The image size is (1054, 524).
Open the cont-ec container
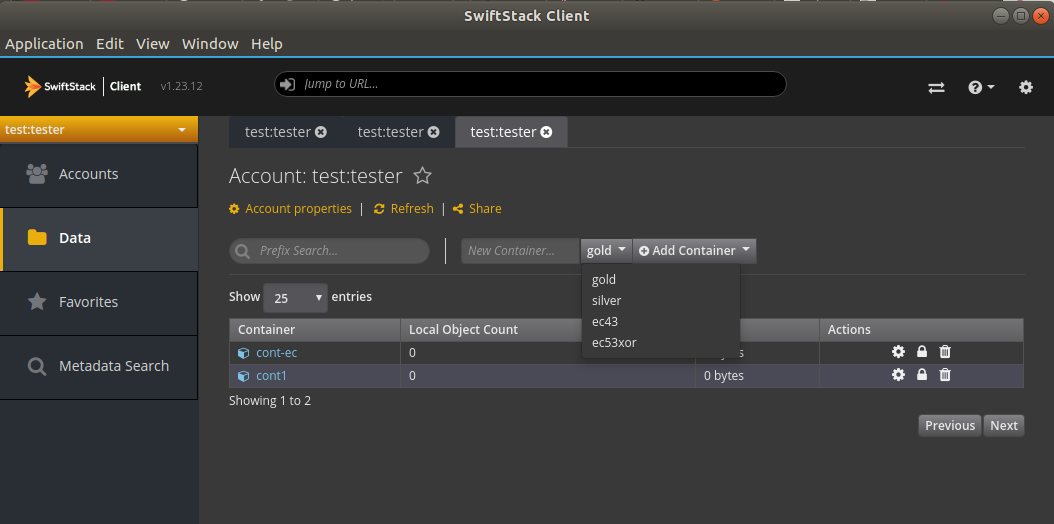[x=276, y=353]
